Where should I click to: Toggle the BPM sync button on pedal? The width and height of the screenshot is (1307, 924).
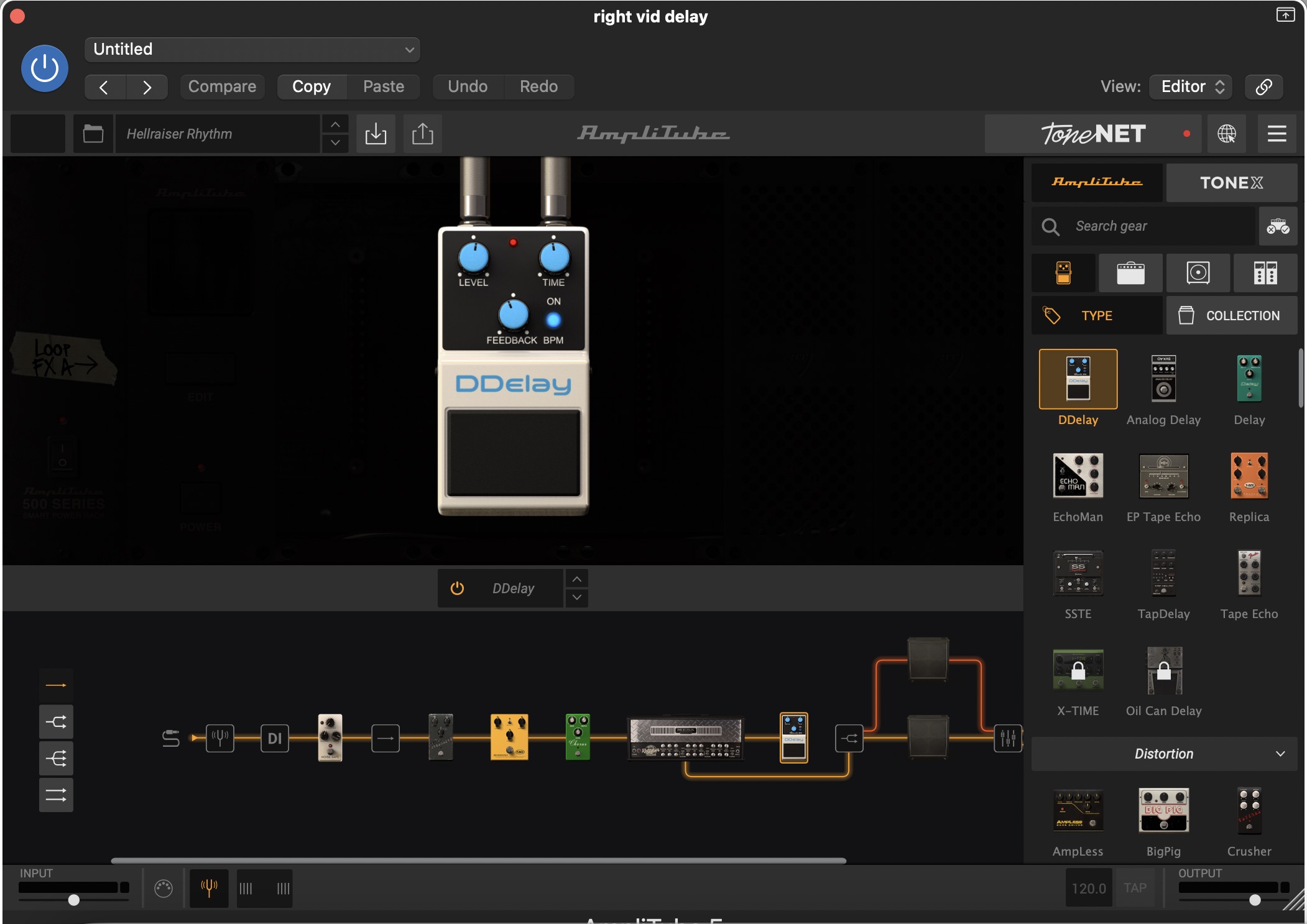pyautogui.click(x=553, y=320)
